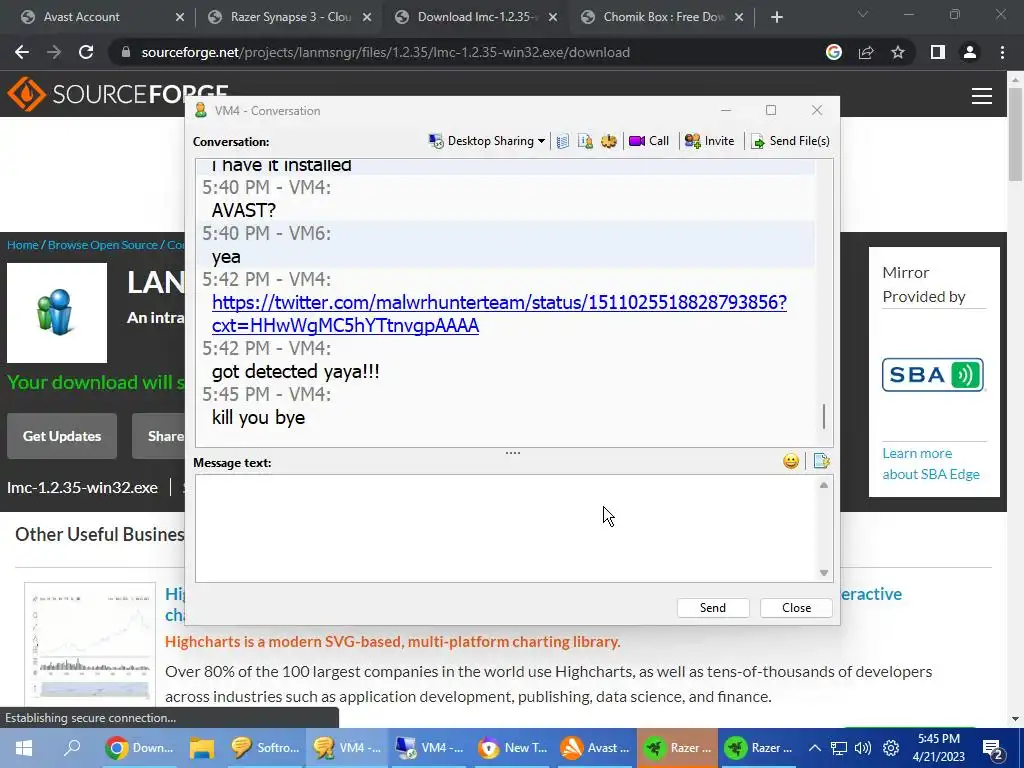
Task: Click the conversation scrollbar thumb
Action: coord(824,416)
